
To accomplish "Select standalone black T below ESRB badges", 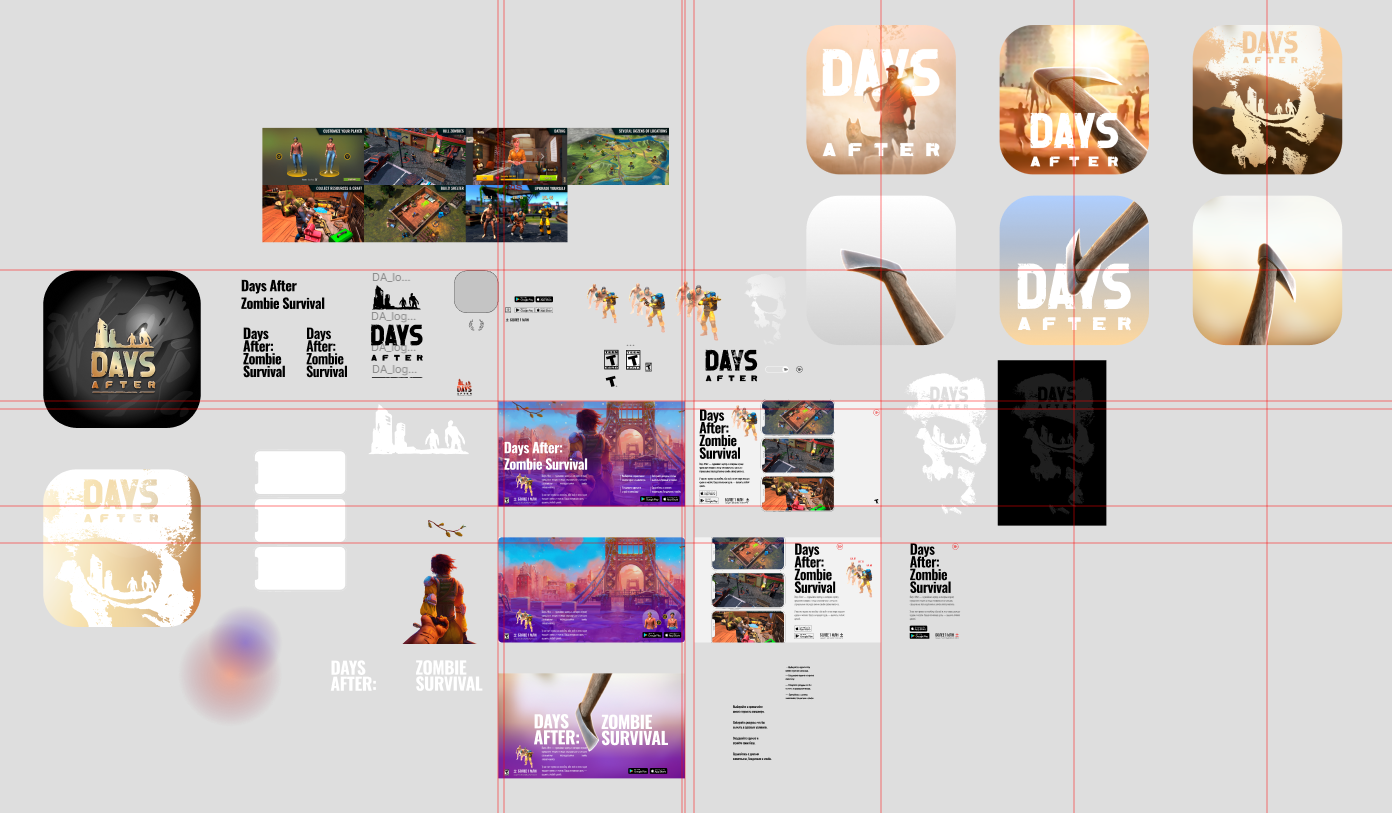I will pos(611,381).
